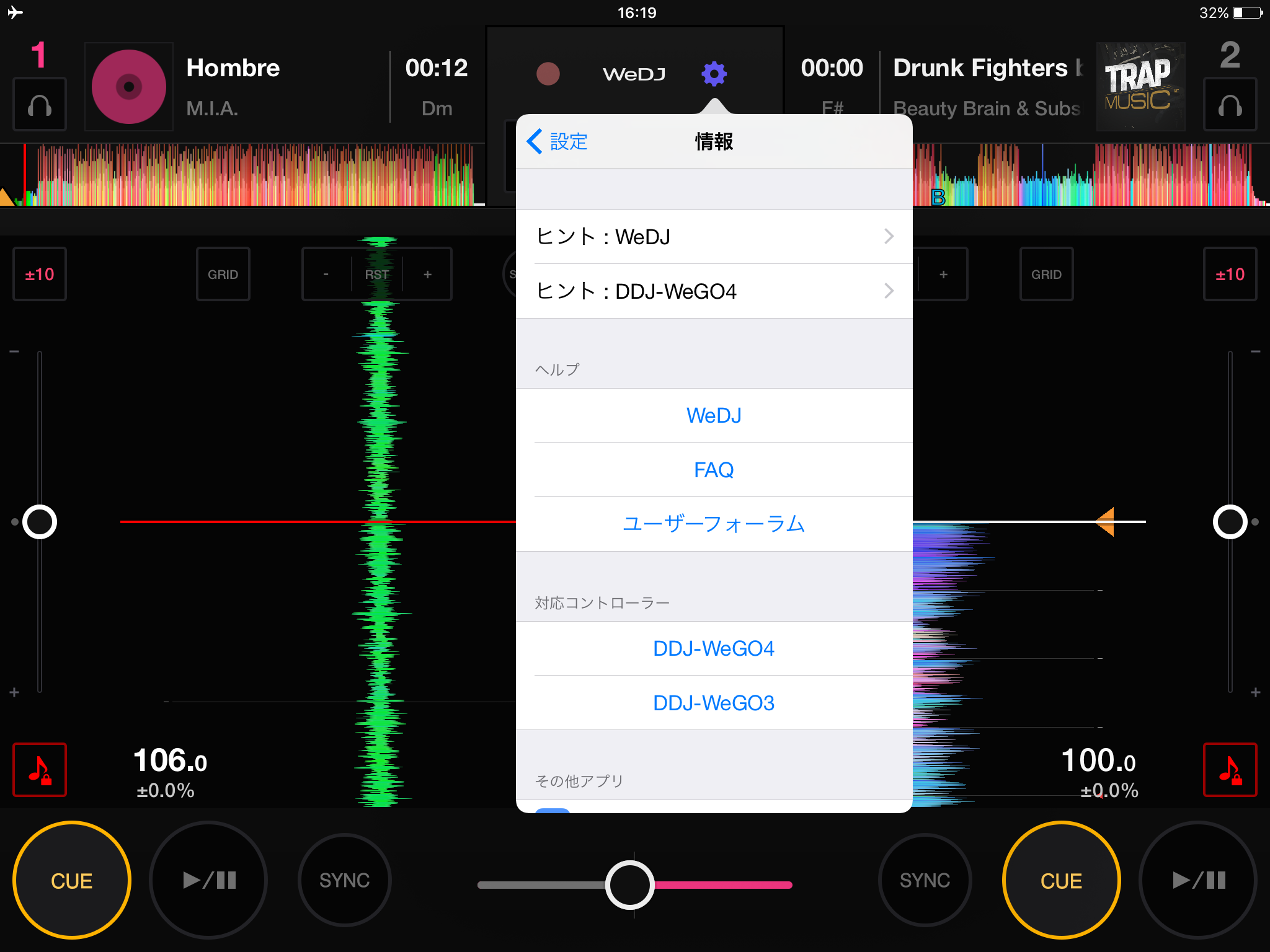Open ヒント : WeDJ hints row
The image size is (1270, 952).
click(714, 237)
